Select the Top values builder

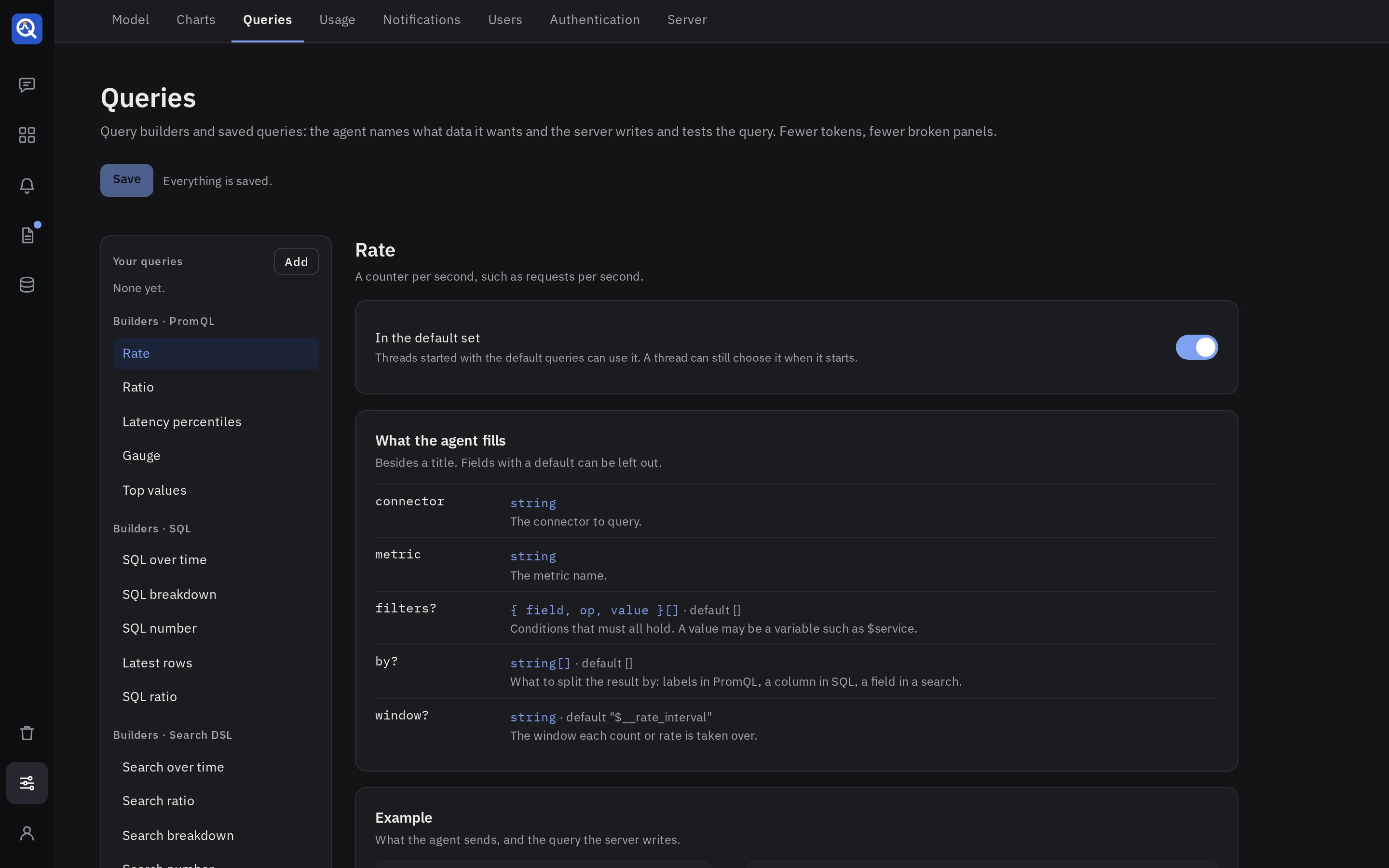(216, 490)
